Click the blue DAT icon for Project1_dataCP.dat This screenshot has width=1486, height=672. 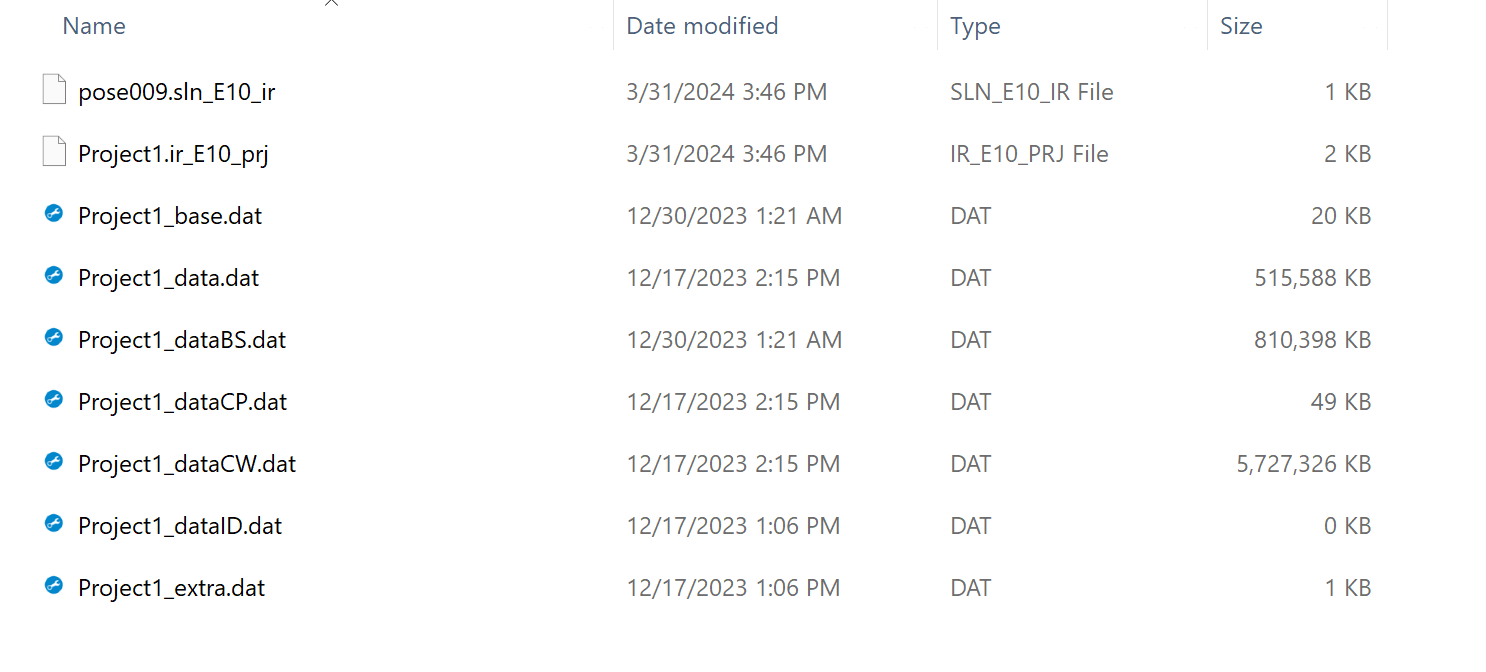tap(53, 399)
